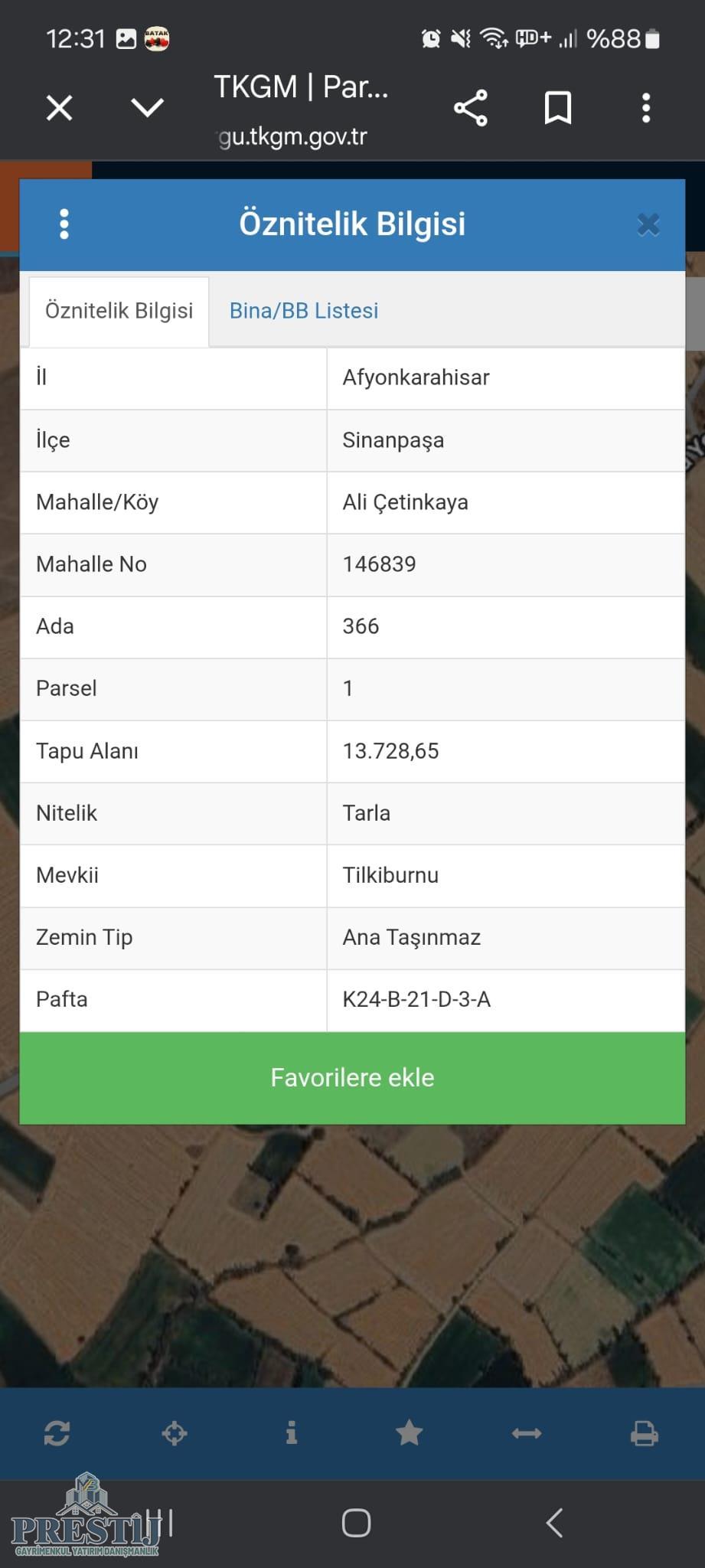The image size is (705, 1568).
Task: Tap the Android back button
Action: 555,1523
